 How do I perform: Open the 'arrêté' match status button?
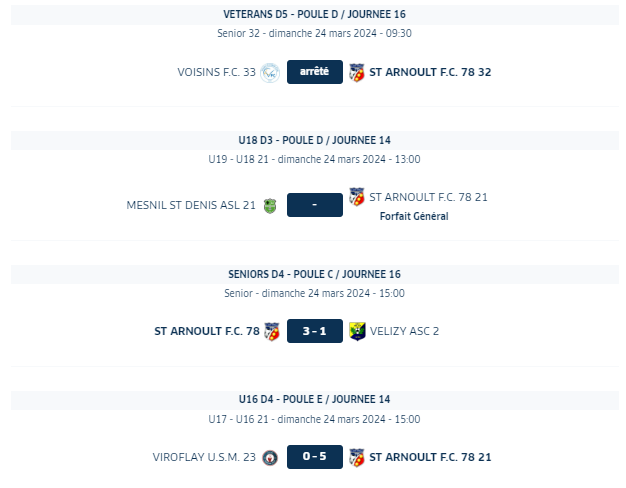tap(315, 72)
